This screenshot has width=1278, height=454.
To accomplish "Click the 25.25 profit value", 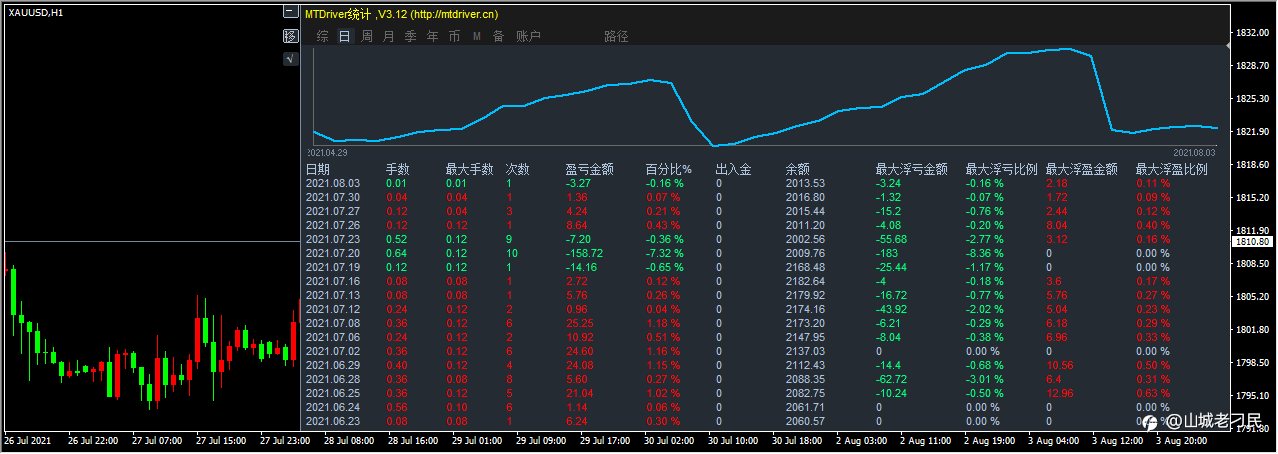I will click(580, 323).
